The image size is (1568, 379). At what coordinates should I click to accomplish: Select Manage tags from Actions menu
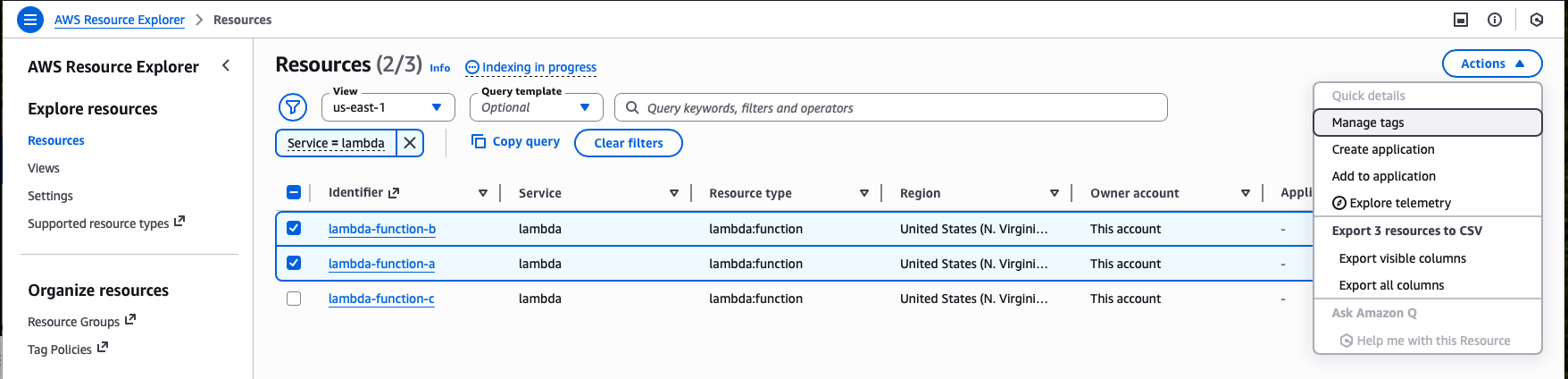click(x=1428, y=122)
